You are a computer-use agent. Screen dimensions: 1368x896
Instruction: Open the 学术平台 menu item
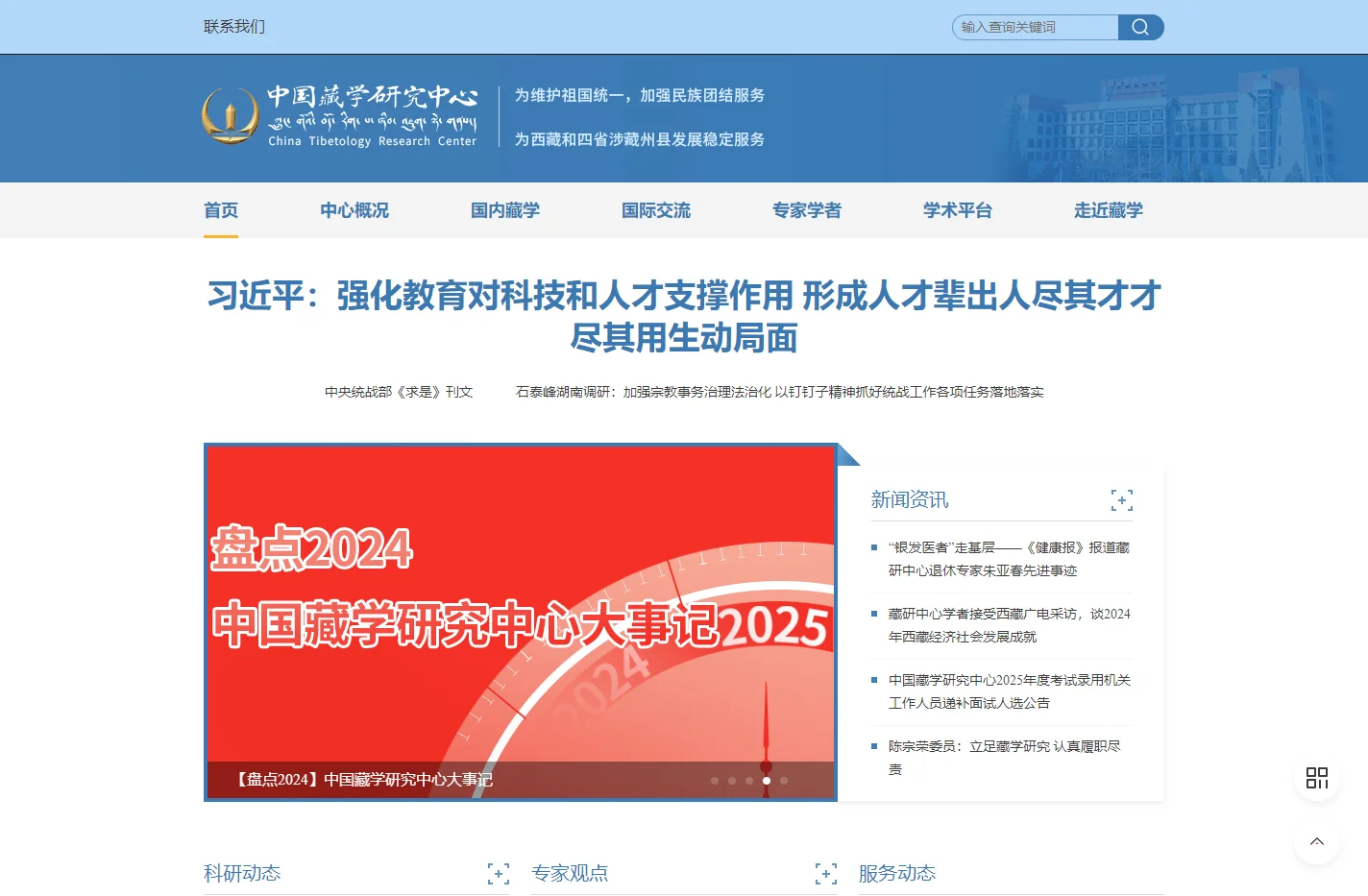click(958, 210)
